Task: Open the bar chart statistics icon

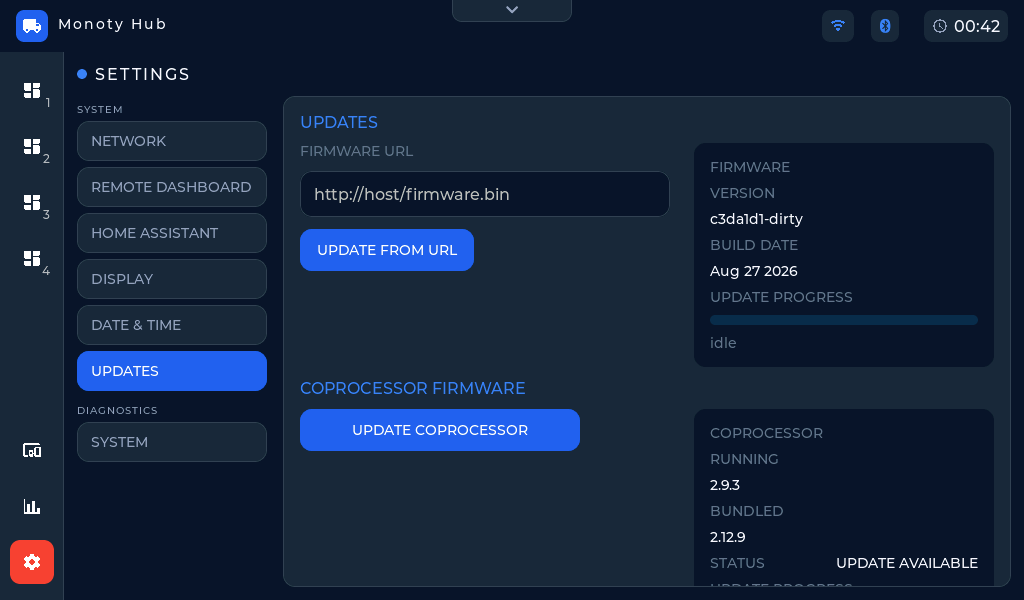Action: point(32,507)
